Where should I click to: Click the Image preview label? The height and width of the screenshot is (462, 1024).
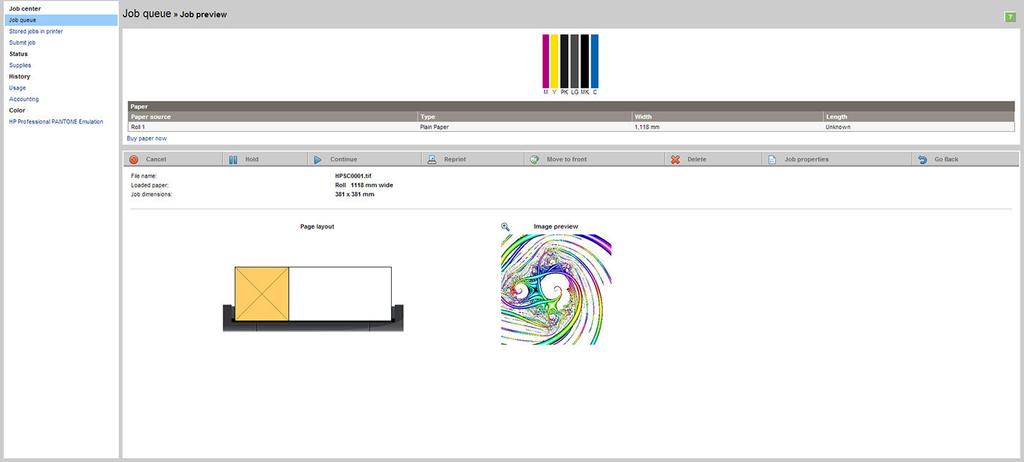pyautogui.click(x=556, y=227)
